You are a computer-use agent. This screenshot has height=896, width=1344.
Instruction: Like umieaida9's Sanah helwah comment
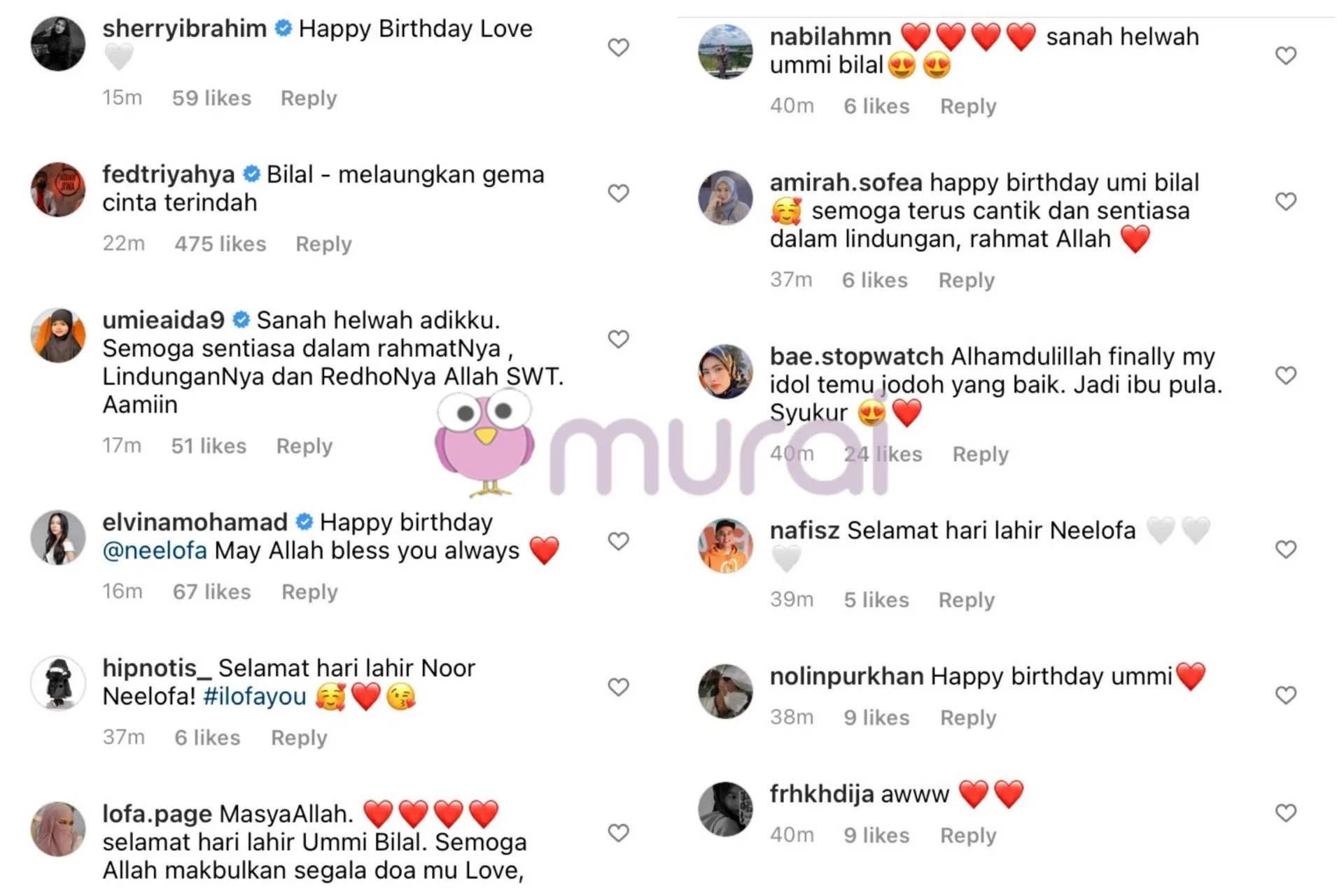click(618, 339)
